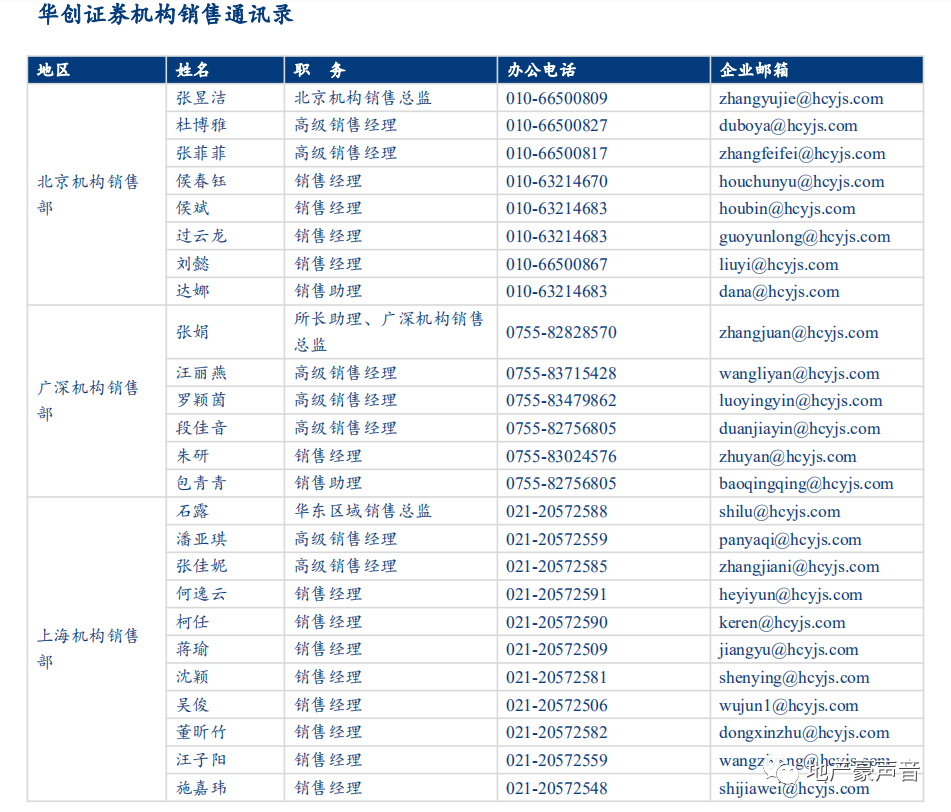Viewport: 951px width, 812px height.
Task: Select phone number 010-66500817
Action: [557, 153]
